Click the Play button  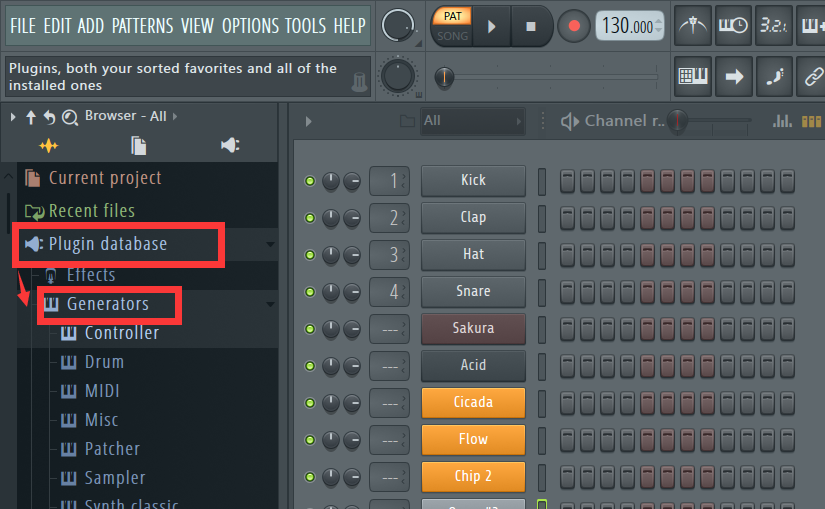(491, 26)
